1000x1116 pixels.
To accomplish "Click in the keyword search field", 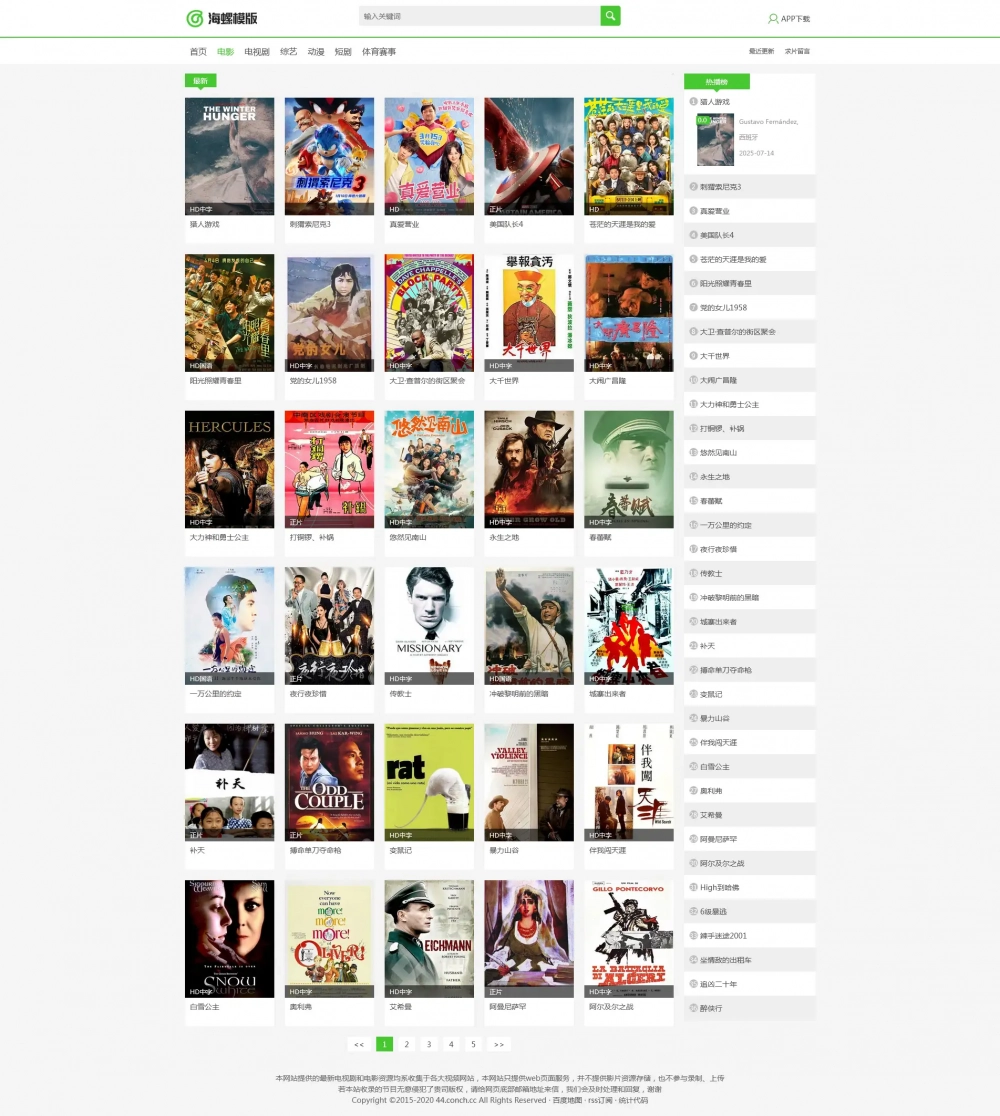I will [x=480, y=16].
